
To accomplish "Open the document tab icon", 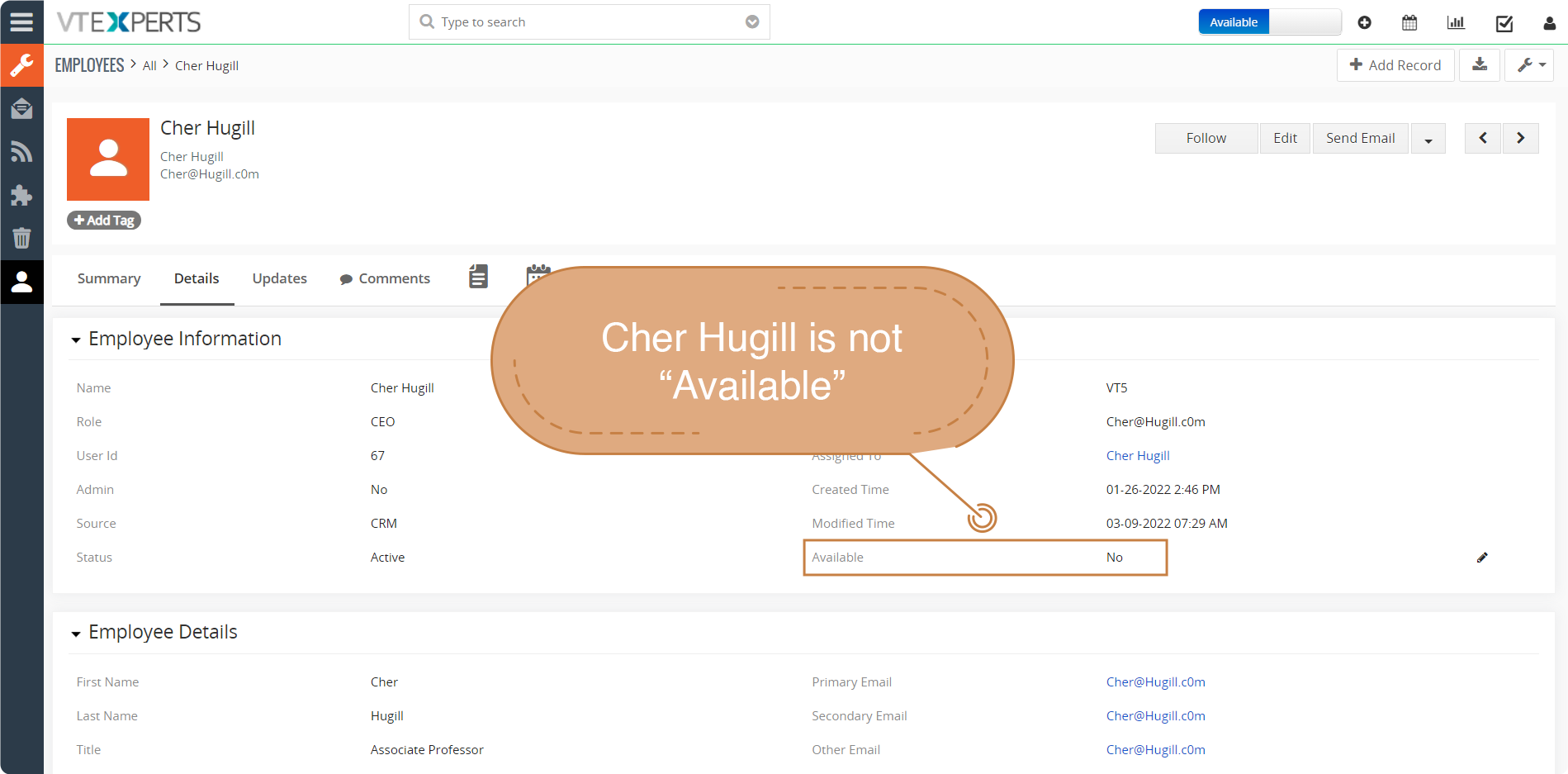I will 478,277.
